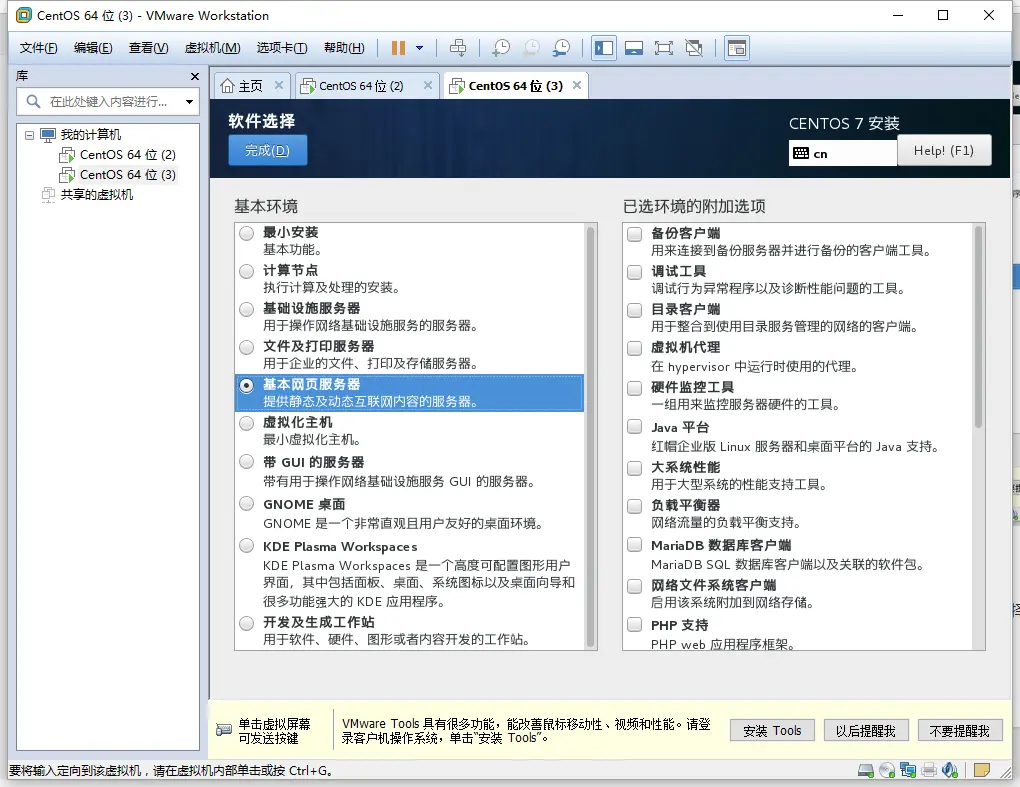Click the CD/DVD drive status icon
This screenshot has height=787, width=1020.
887,771
